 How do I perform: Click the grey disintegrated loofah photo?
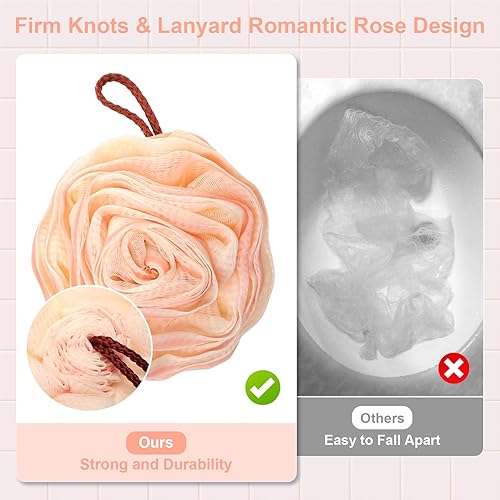pos(390,237)
